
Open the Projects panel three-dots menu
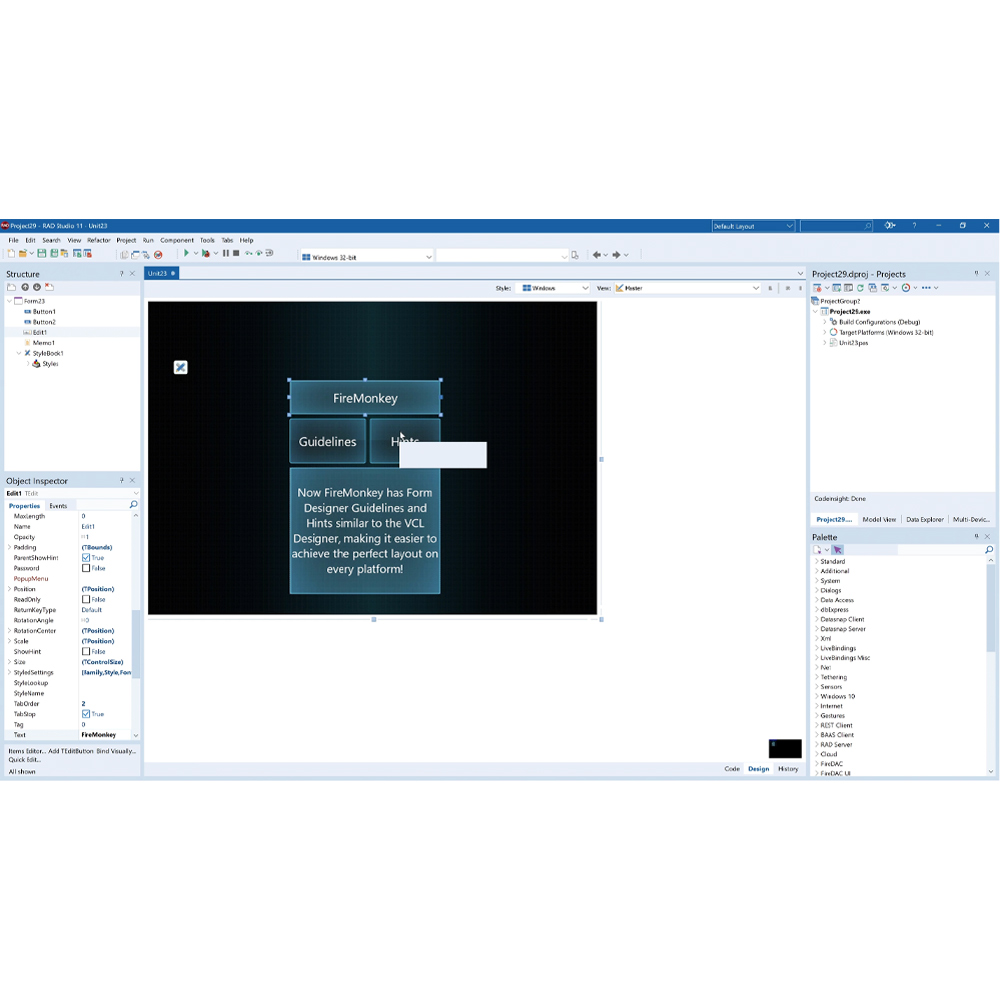pyautogui.click(x=926, y=288)
